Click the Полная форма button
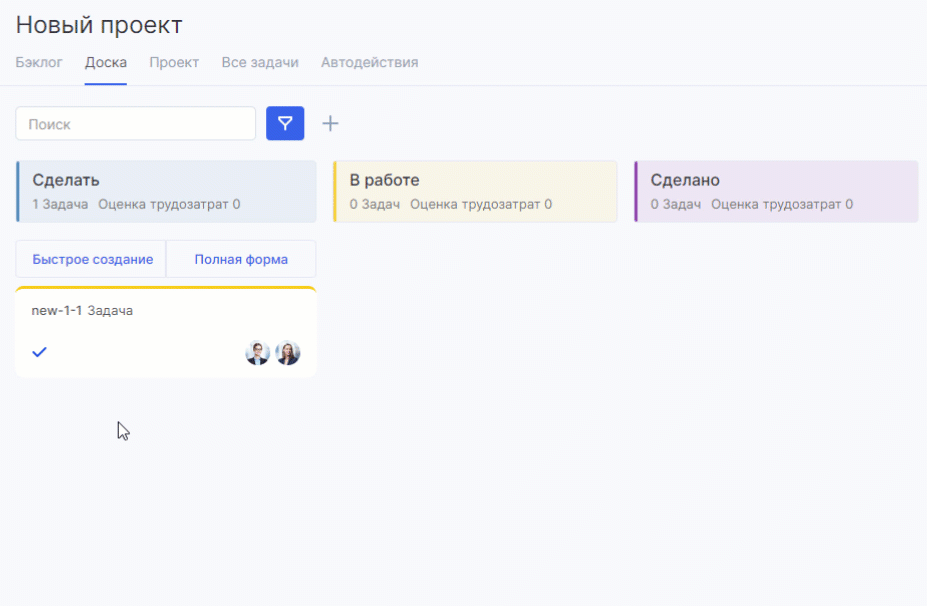The height and width of the screenshot is (606, 927). coord(241,259)
